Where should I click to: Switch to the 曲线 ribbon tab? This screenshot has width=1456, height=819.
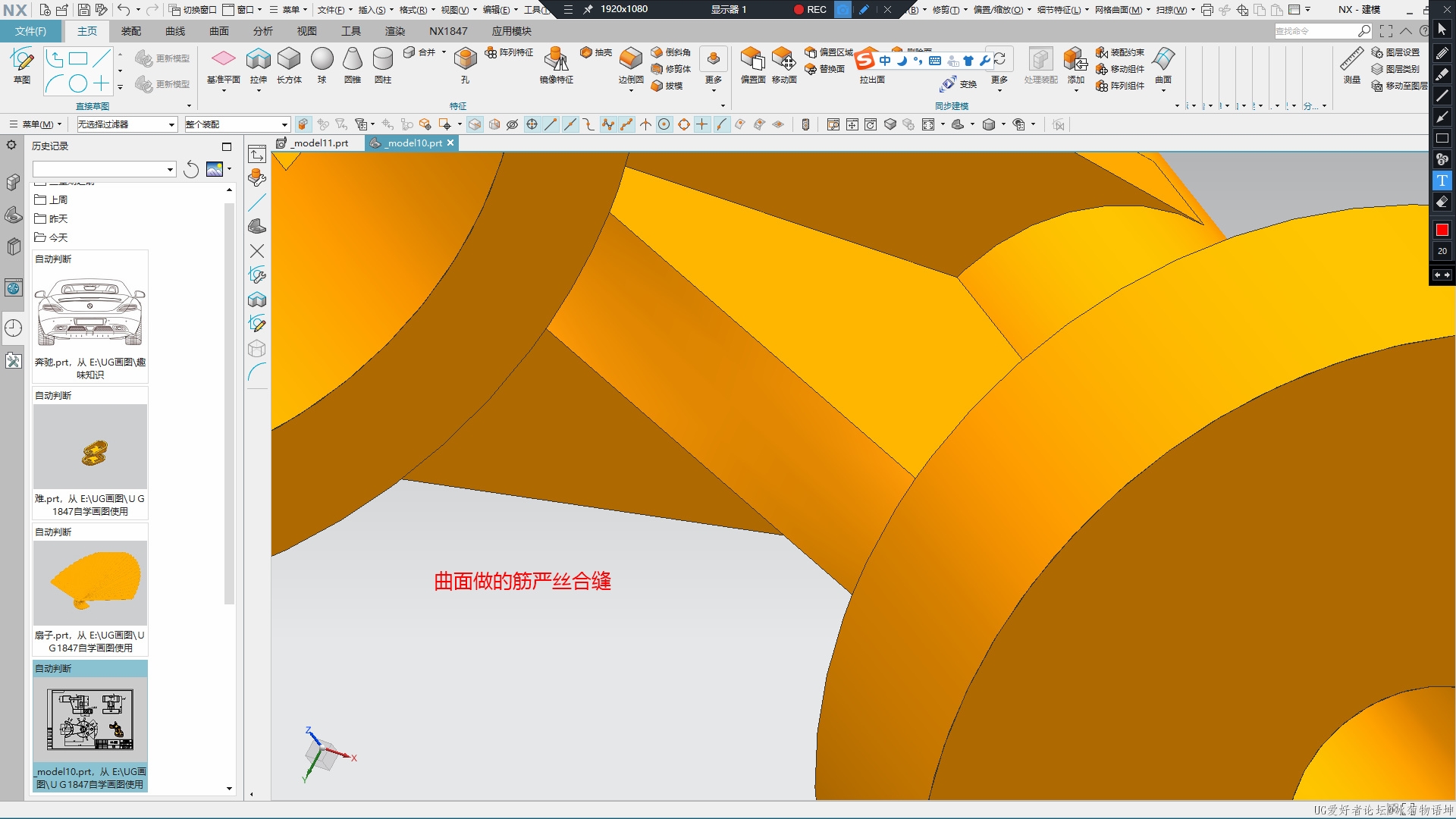coord(175,31)
